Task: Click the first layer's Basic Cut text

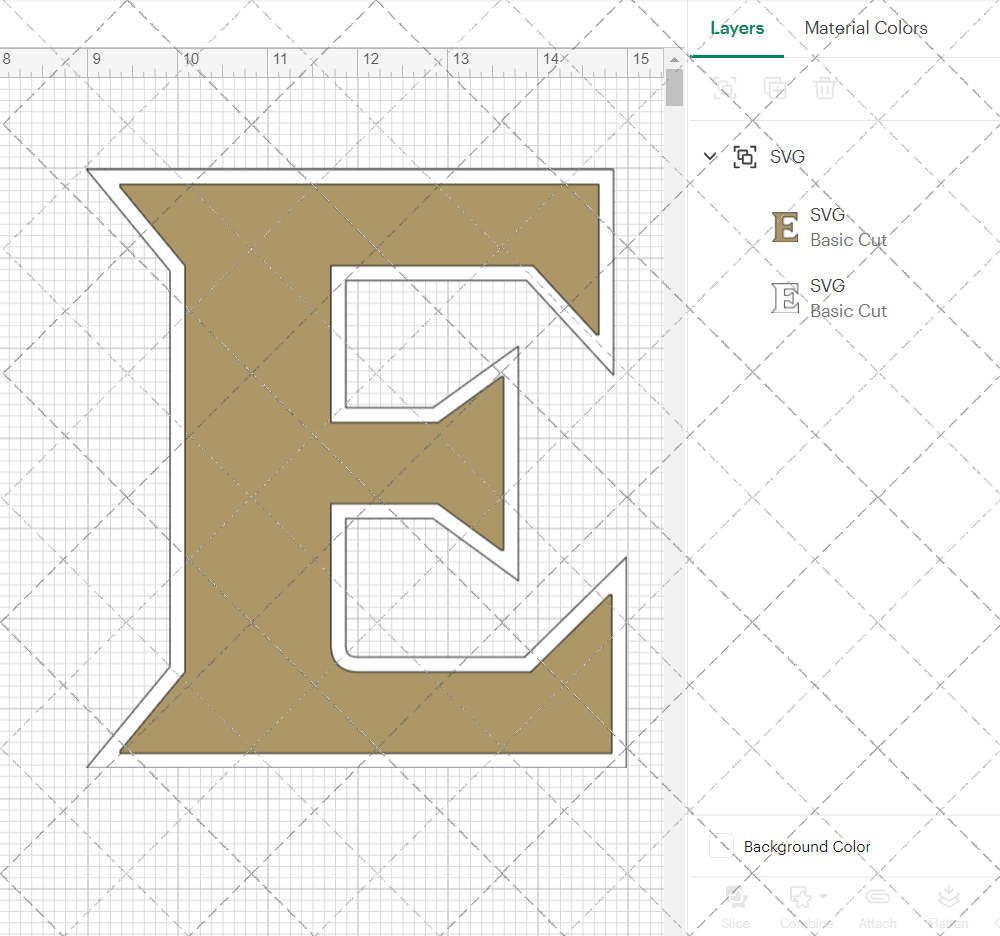Action: [x=848, y=240]
